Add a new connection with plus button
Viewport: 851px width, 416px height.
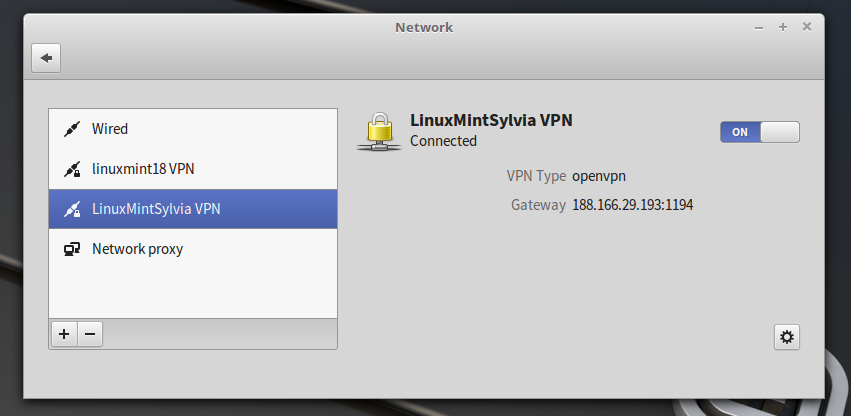(x=63, y=334)
